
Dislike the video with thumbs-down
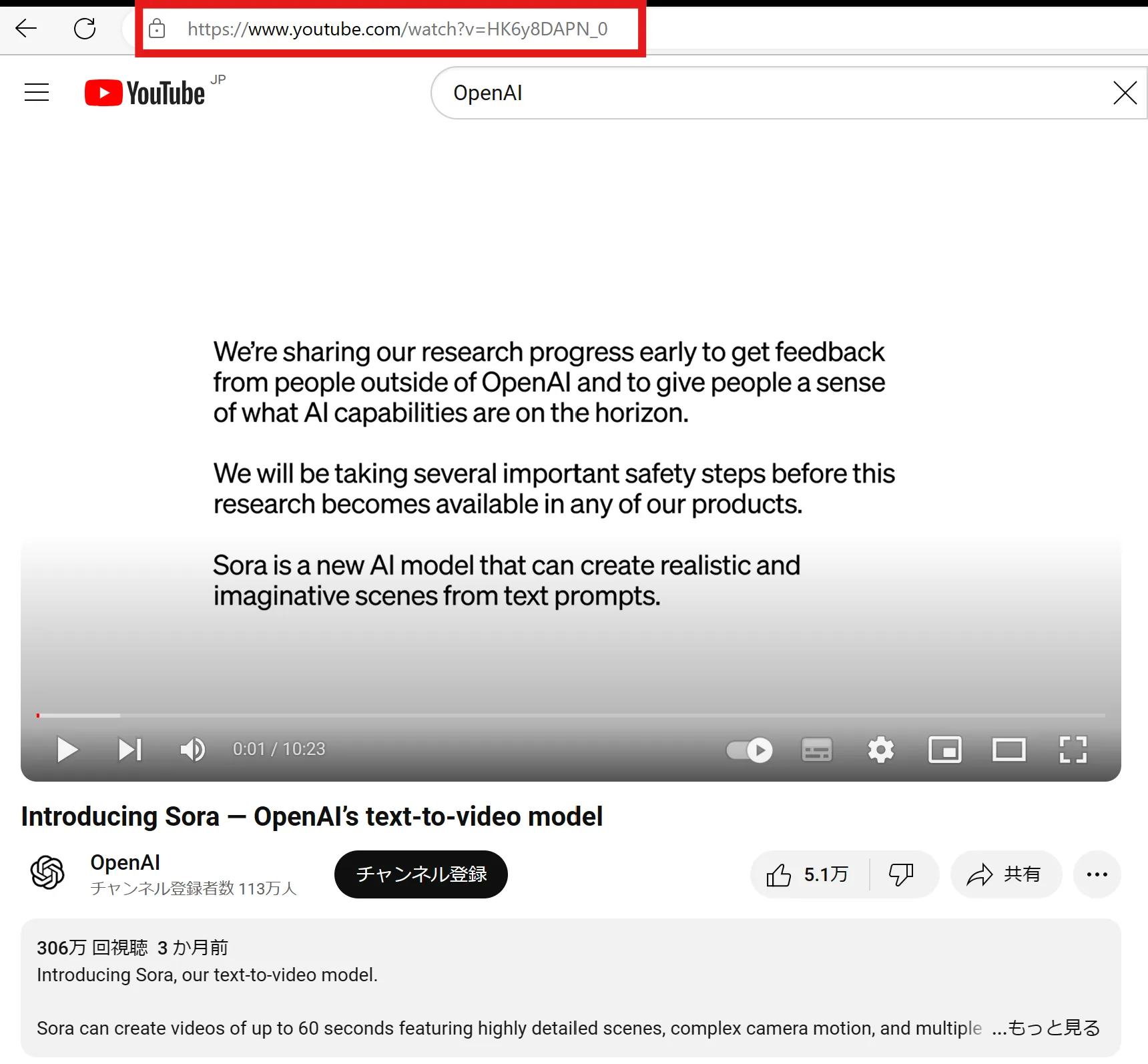tap(902, 874)
